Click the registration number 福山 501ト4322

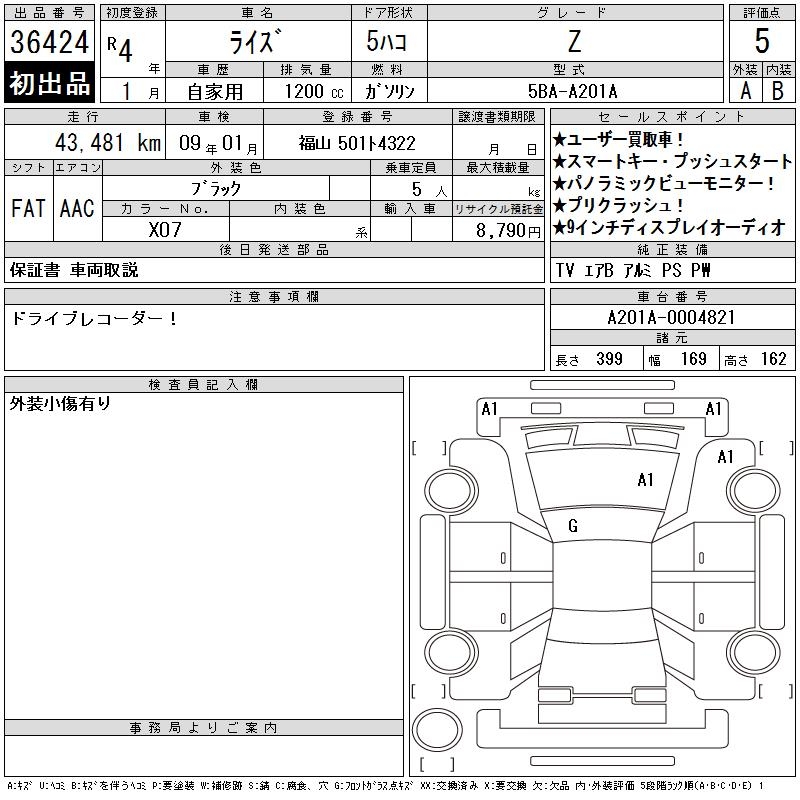(357, 143)
